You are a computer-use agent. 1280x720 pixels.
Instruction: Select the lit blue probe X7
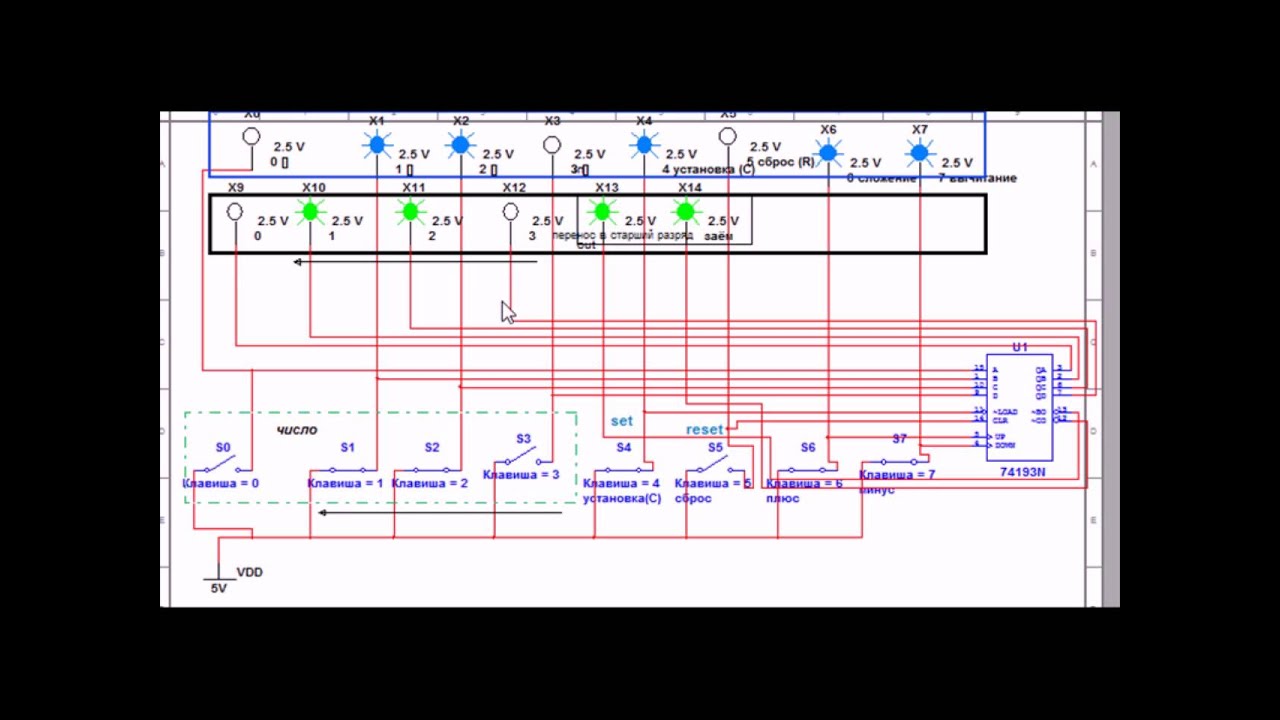[x=919, y=154]
